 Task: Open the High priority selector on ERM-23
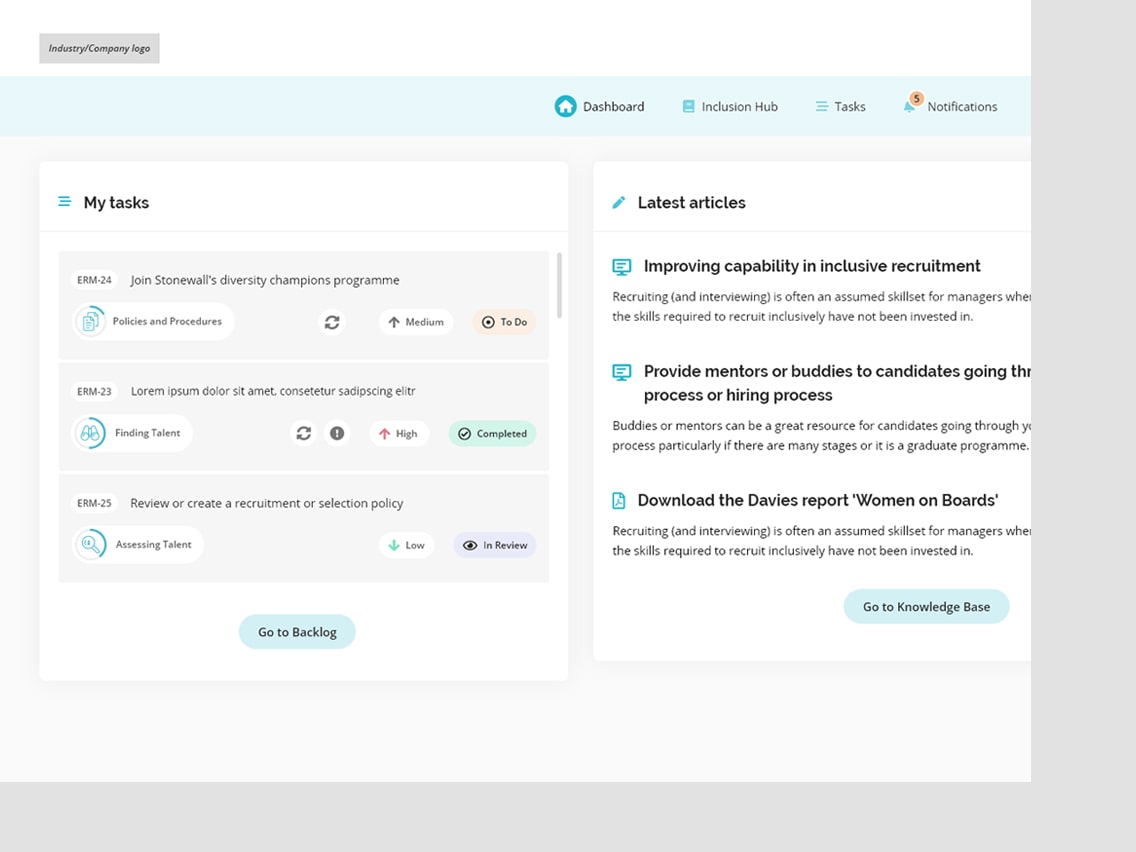click(398, 433)
